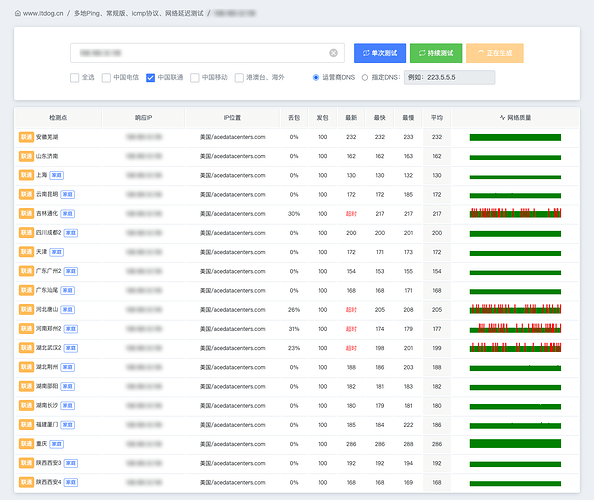This screenshot has height=500, width=594.
Task: Click the 30% packet loss value for 吉林通化
Action: pos(294,214)
